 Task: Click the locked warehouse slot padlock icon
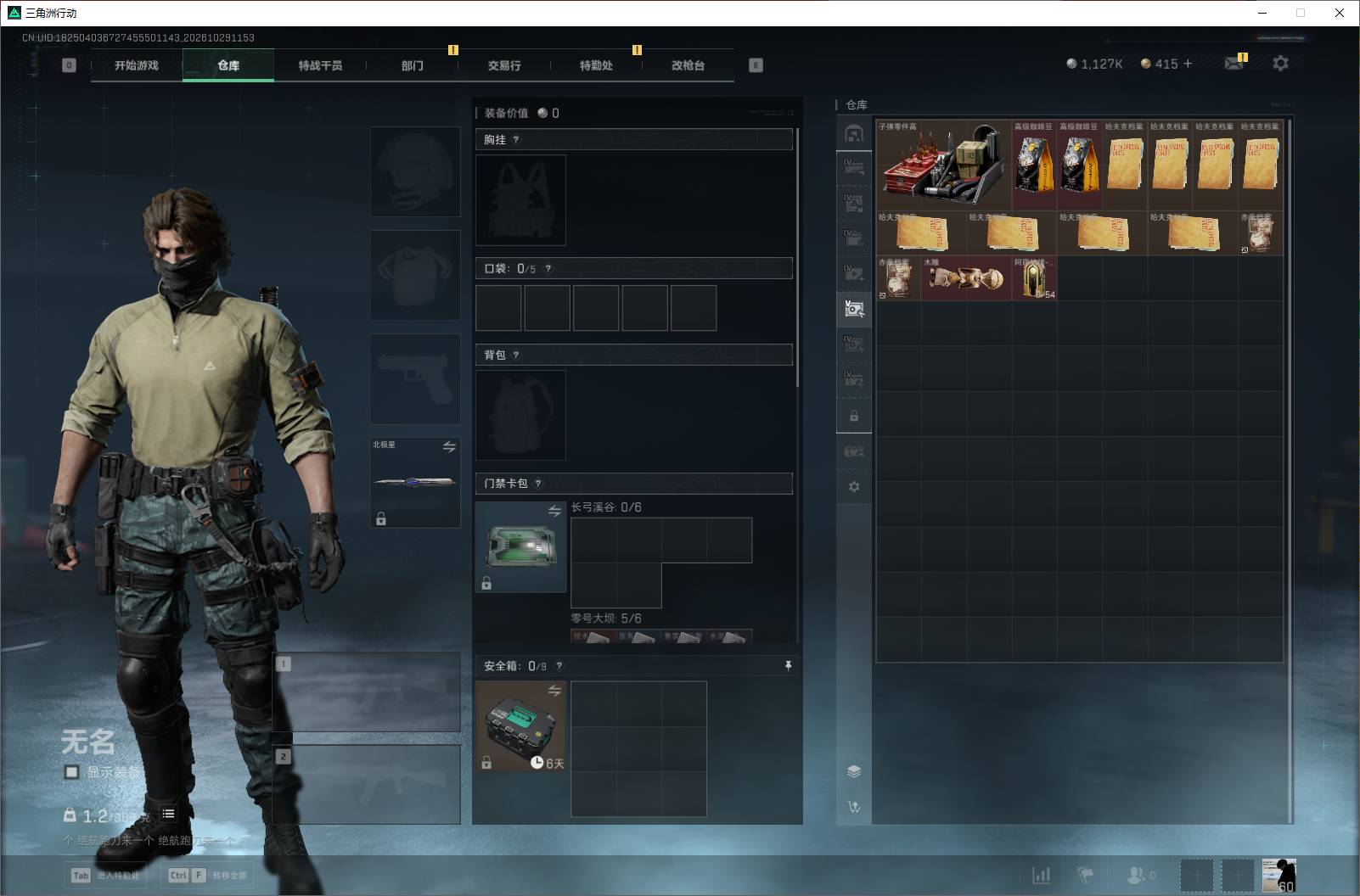pyautogui.click(x=854, y=416)
